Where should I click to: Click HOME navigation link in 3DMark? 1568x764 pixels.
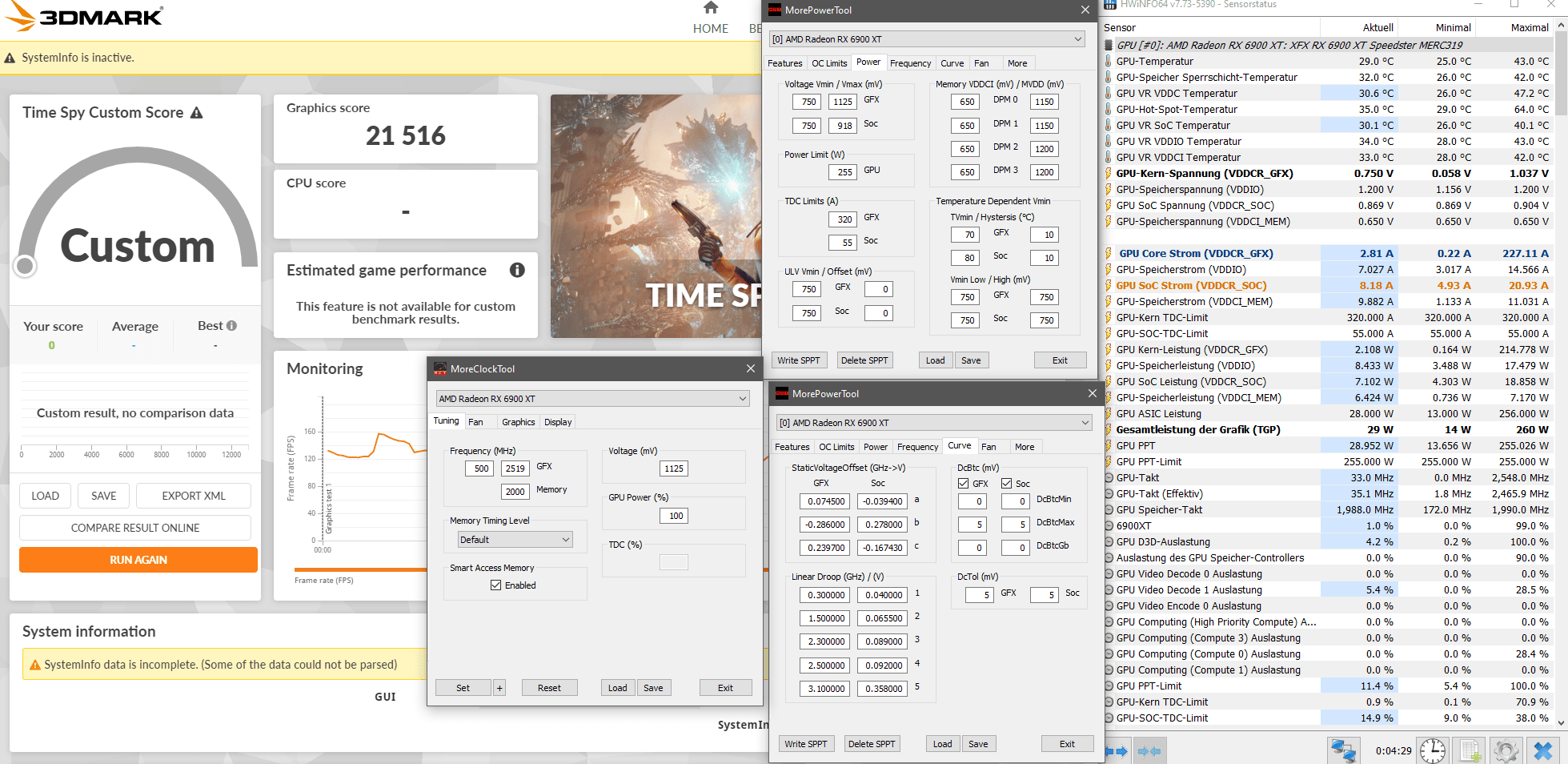coord(711,29)
